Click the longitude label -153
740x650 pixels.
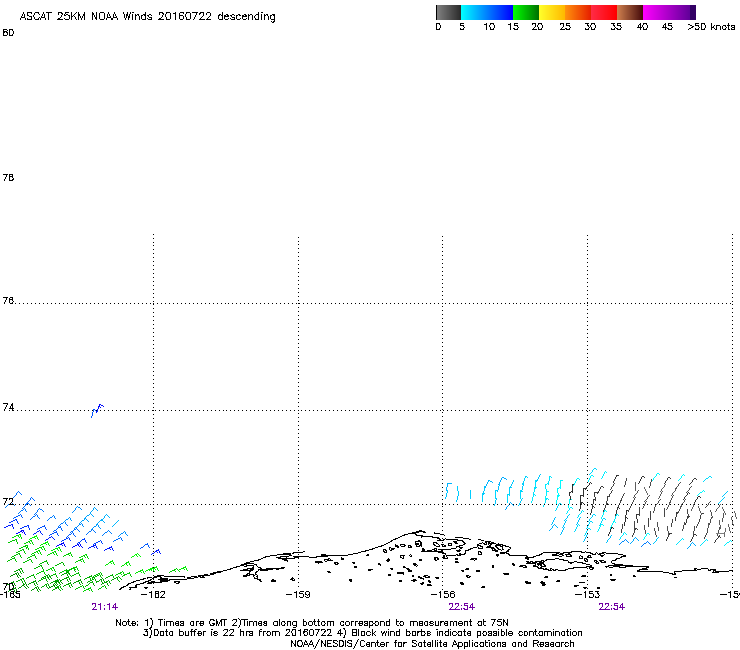587,594
